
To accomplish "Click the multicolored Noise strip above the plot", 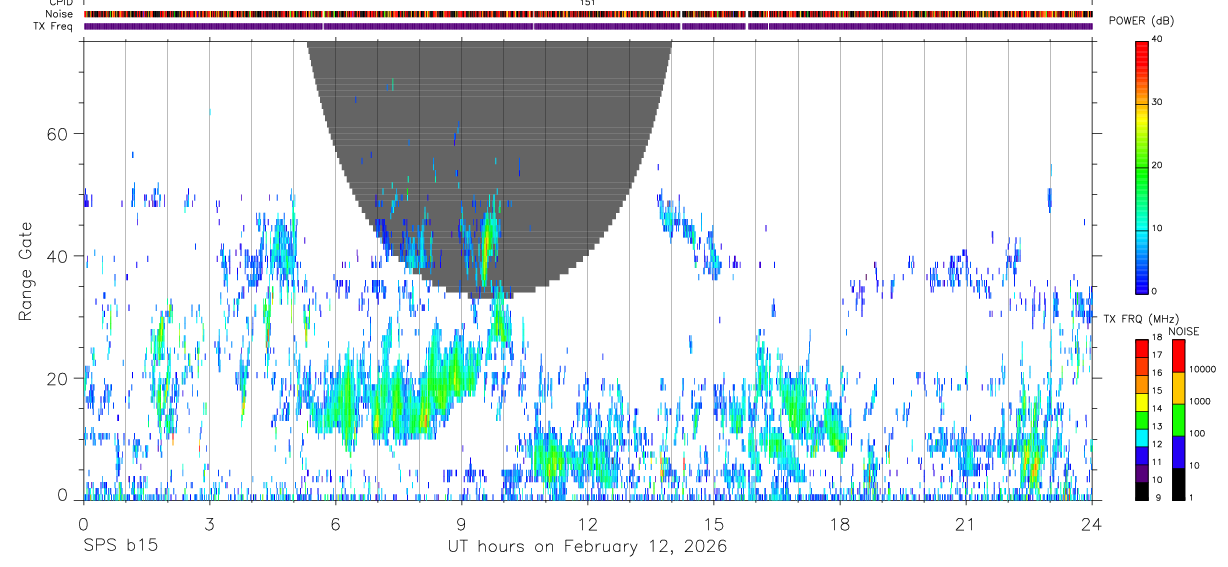I will (x=588, y=15).
